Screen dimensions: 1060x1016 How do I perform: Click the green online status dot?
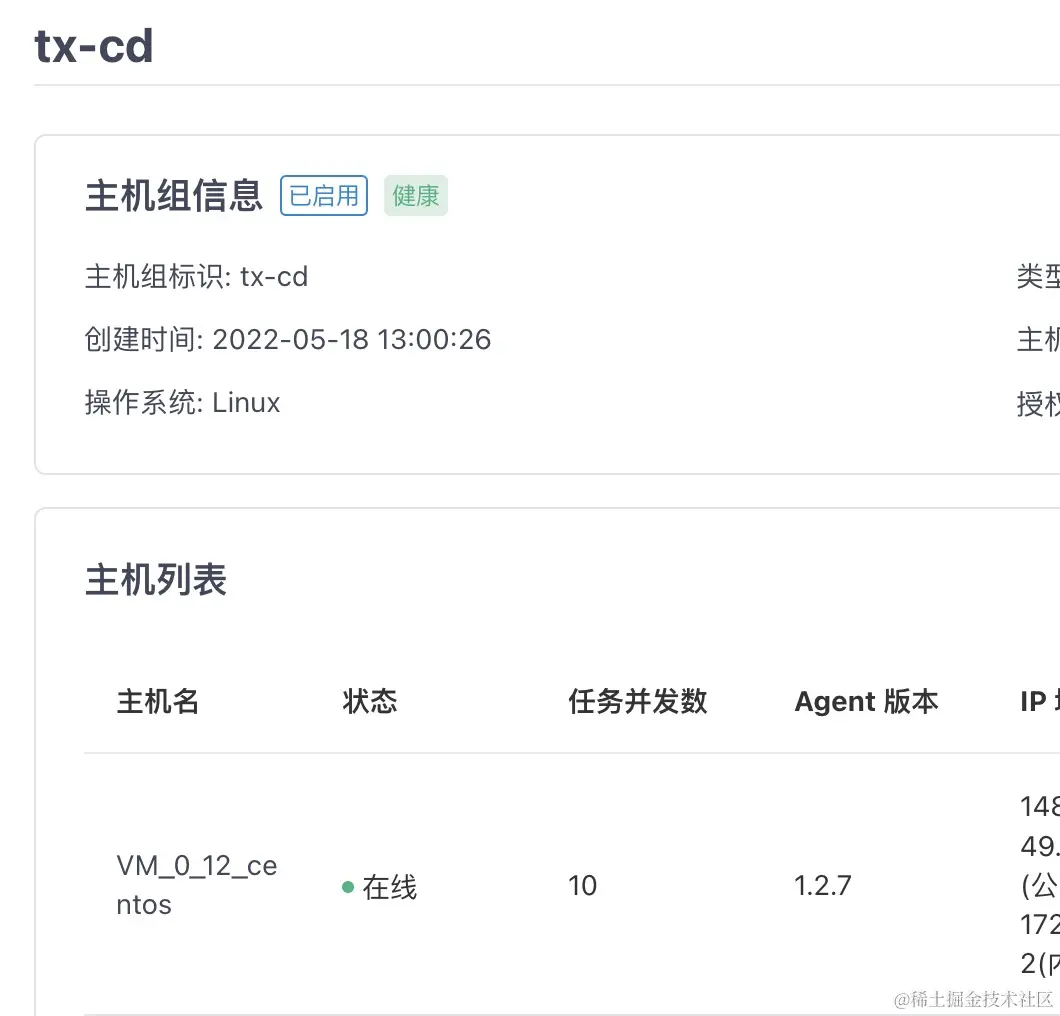(x=348, y=887)
